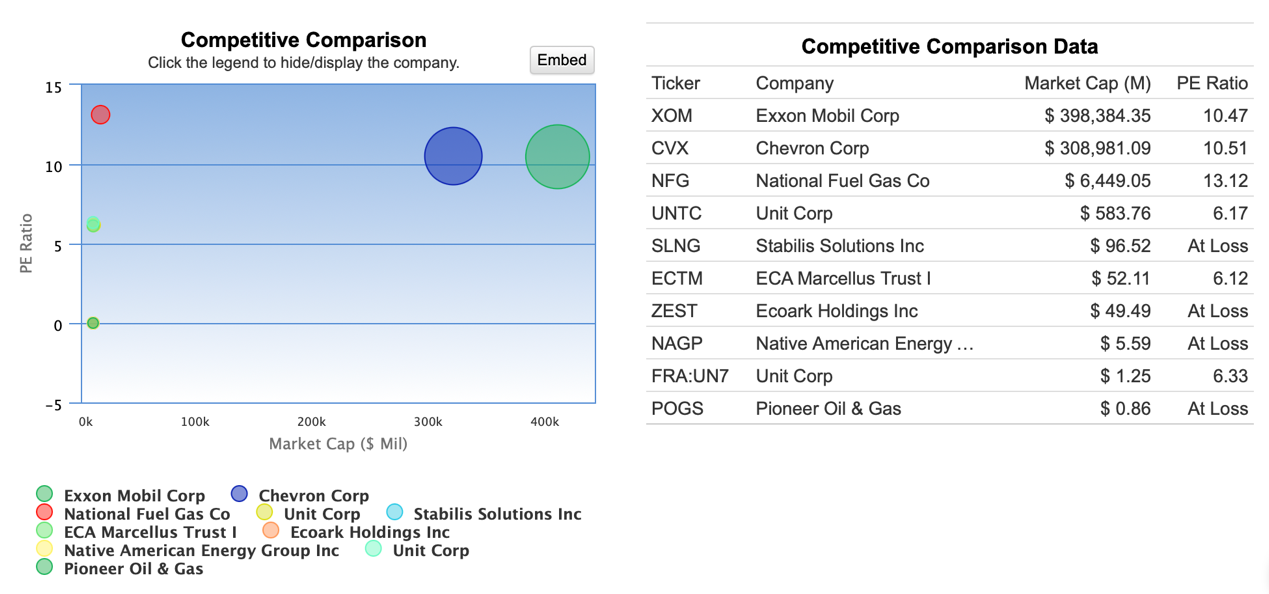1269x594 pixels.
Task: Click the FRA:UN7 ticker cell
Action: [x=690, y=376]
